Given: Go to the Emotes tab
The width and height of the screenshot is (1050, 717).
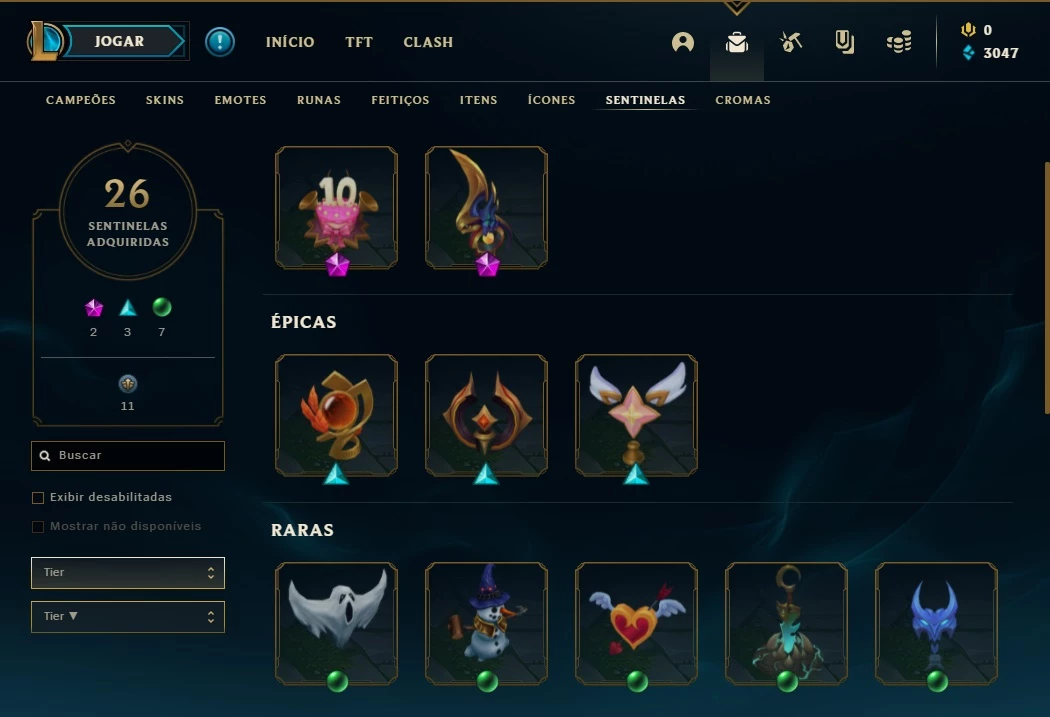Looking at the screenshot, I should tap(240, 100).
